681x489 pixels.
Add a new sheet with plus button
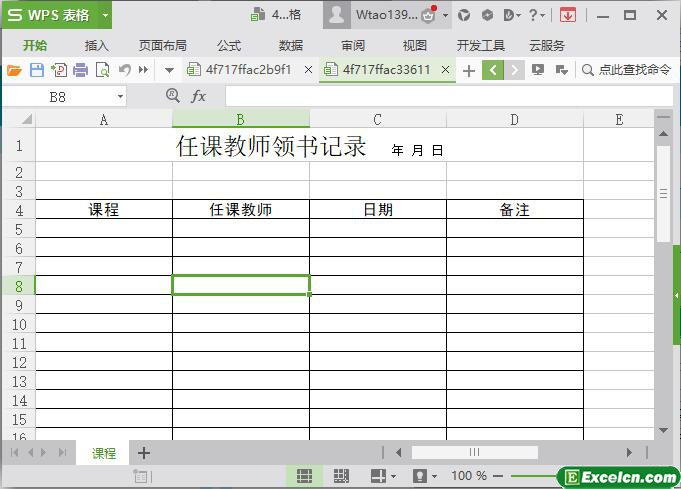144,453
